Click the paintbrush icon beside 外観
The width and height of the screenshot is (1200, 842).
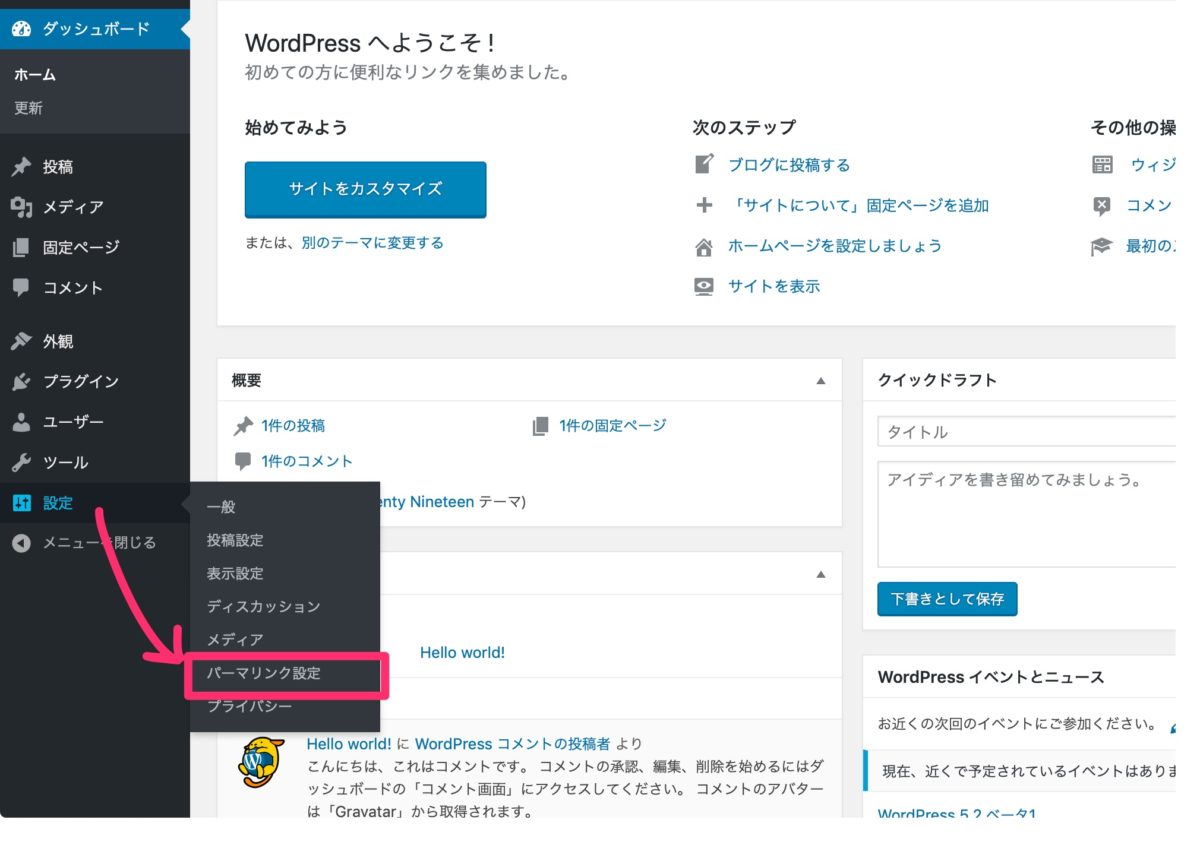tap(22, 341)
